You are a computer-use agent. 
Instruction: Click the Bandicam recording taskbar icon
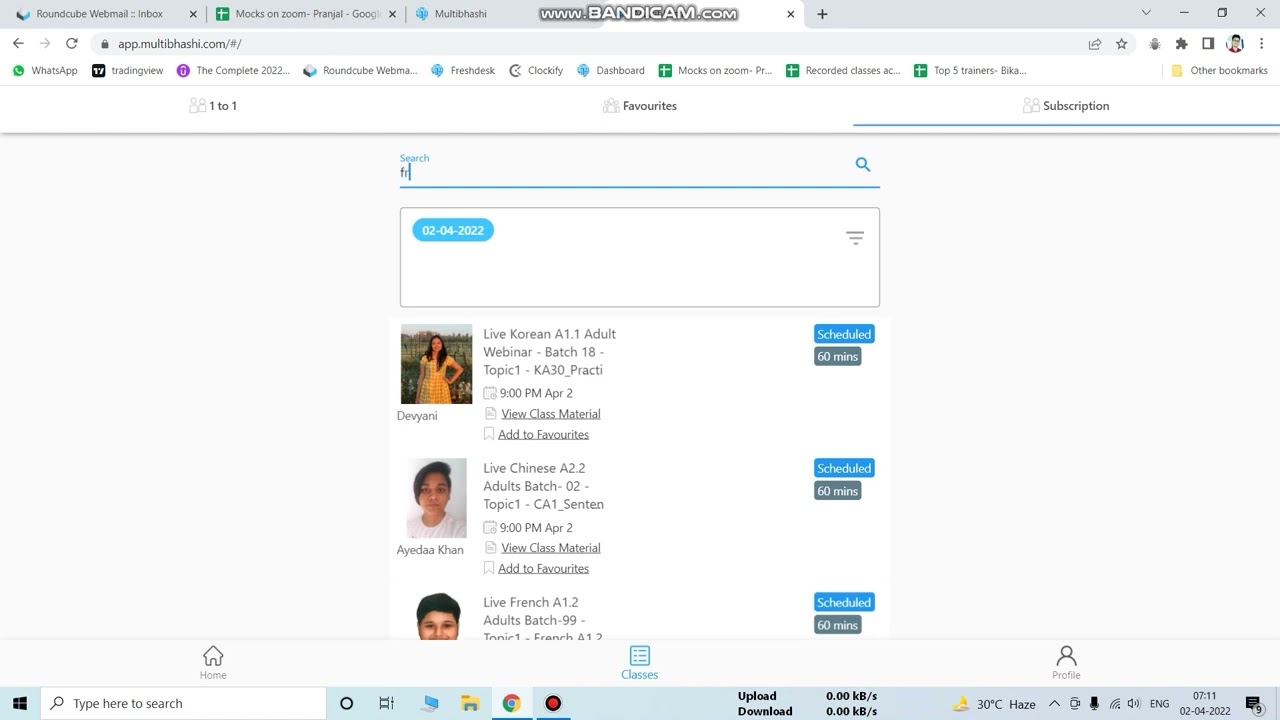553,703
